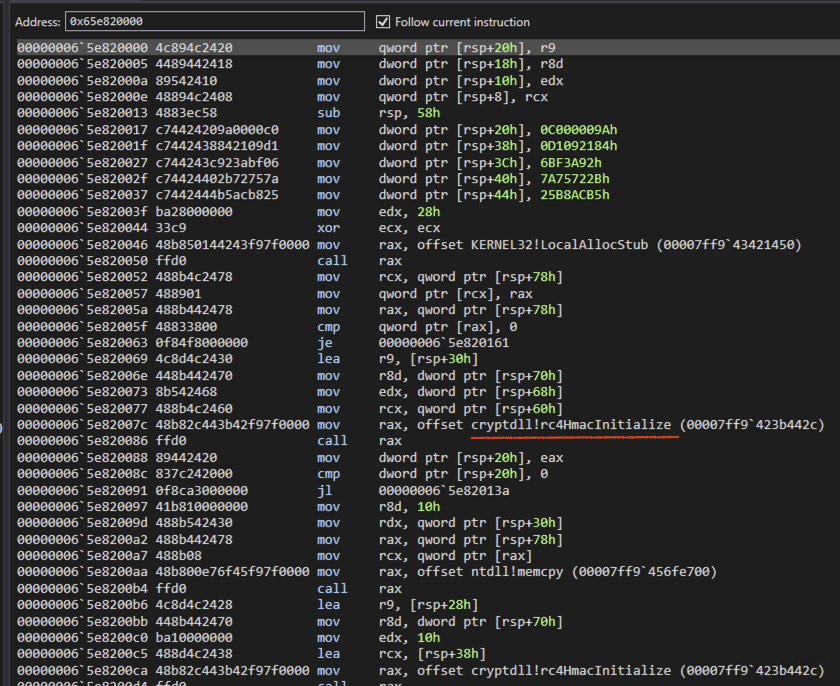
Task: Click the Address input field
Action: pyautogui.click(x=214, y=21)
